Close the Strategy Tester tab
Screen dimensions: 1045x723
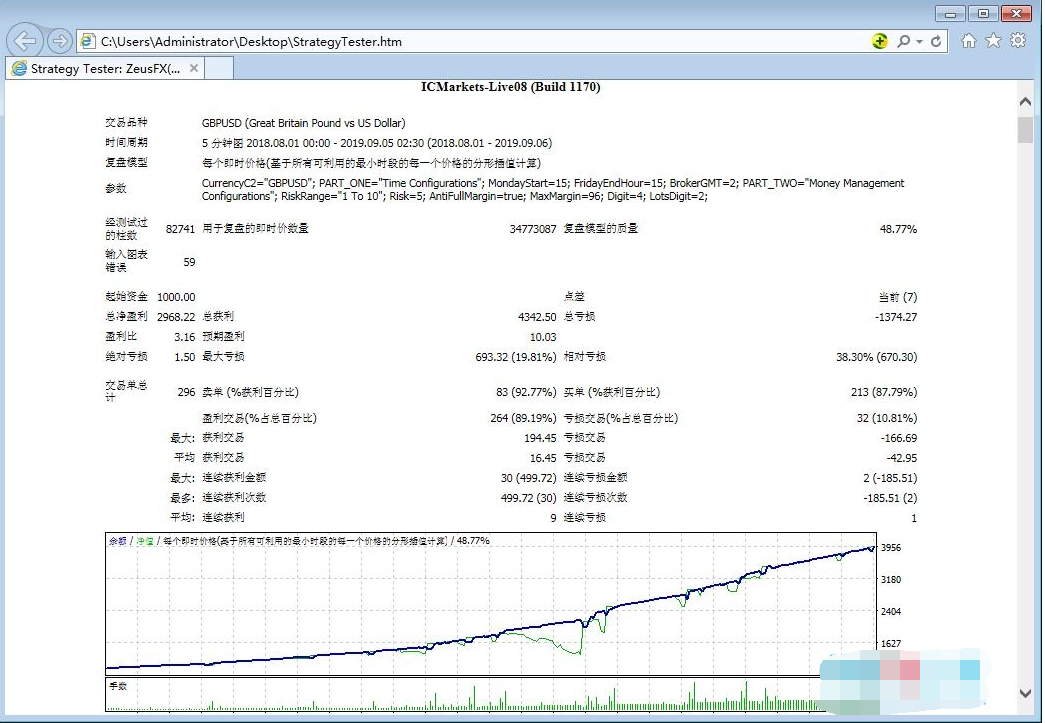tap(194, 69)
